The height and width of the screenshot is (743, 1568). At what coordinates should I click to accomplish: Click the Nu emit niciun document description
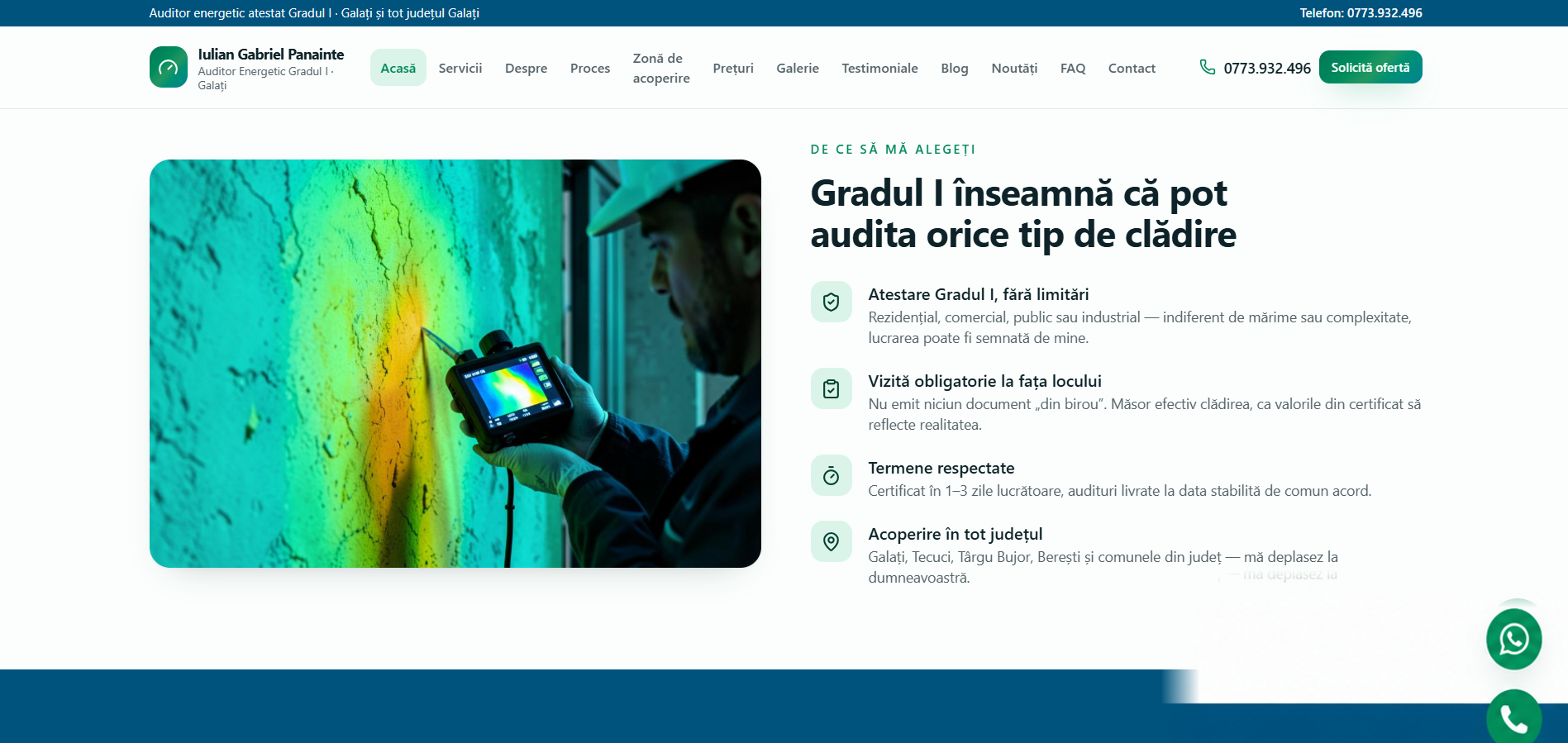[1145, 414]
